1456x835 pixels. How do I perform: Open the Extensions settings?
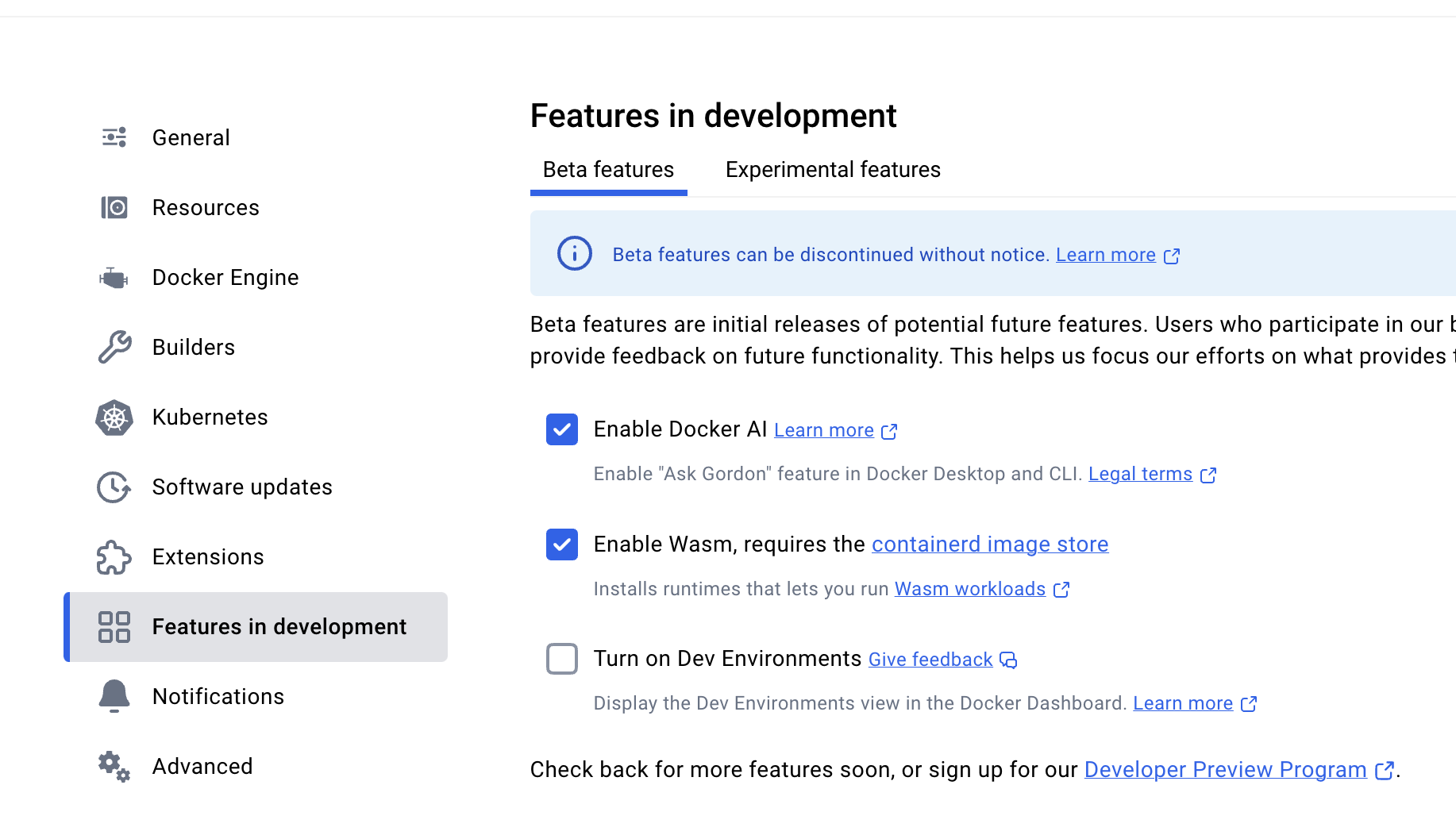256,557
